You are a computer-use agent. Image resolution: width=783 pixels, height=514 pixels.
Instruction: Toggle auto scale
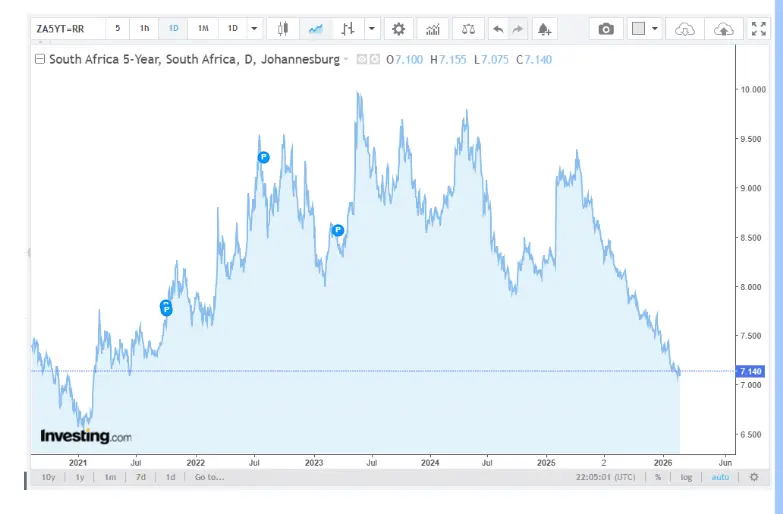pyautogui.click(x=720, y=477)
